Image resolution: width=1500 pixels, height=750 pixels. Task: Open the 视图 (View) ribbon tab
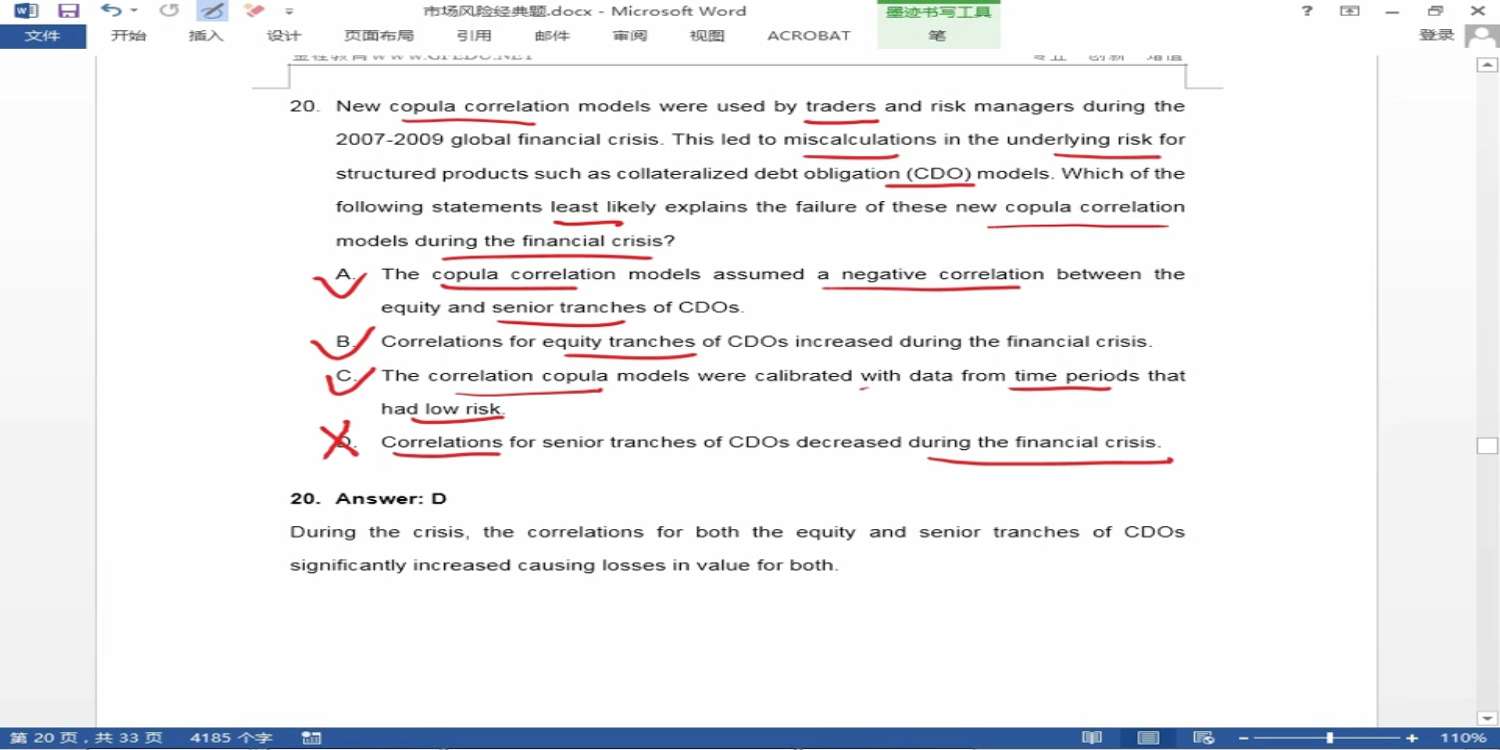coord(707,36)
